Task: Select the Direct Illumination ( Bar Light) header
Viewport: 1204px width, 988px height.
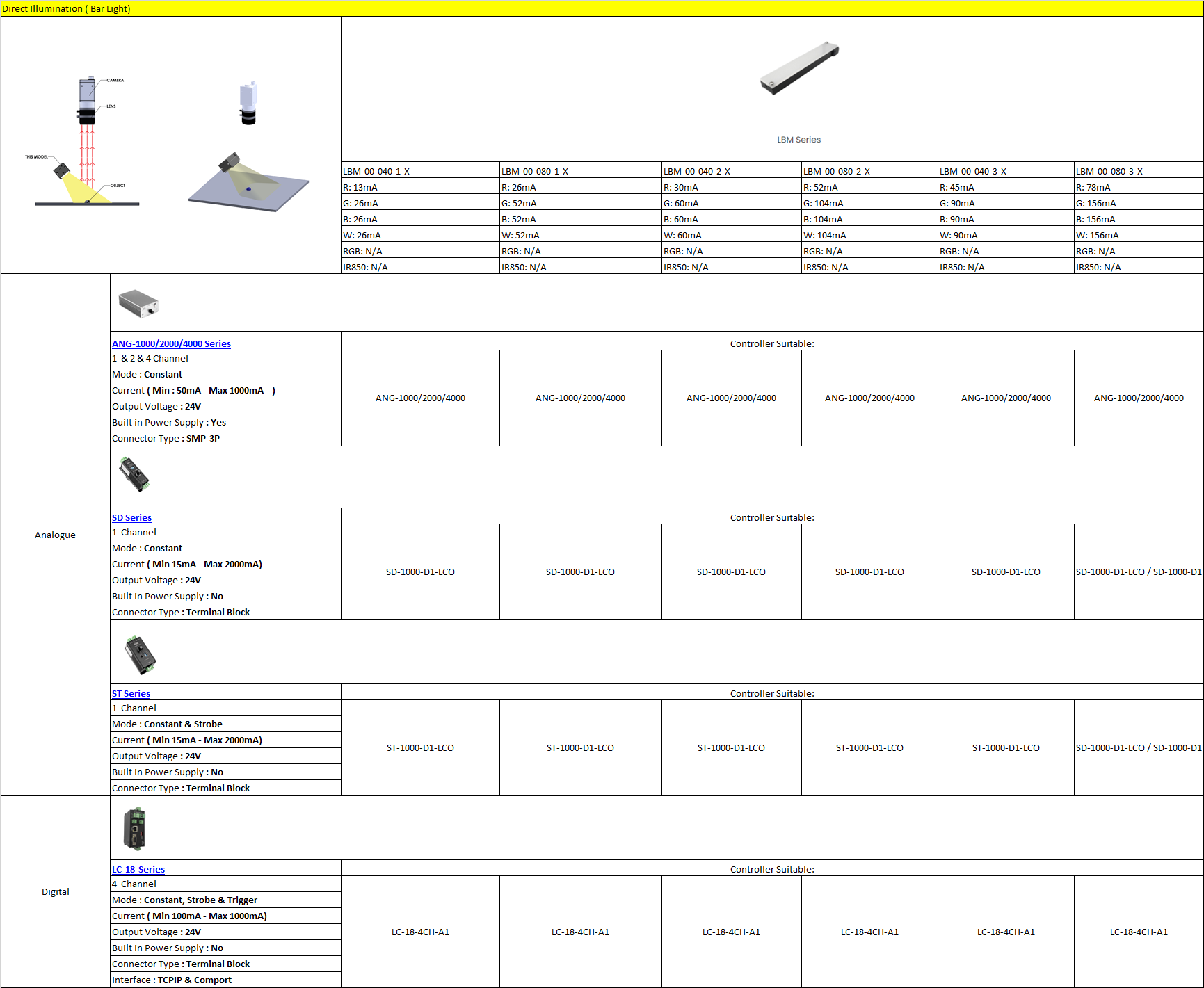Action: click(602, 8)
